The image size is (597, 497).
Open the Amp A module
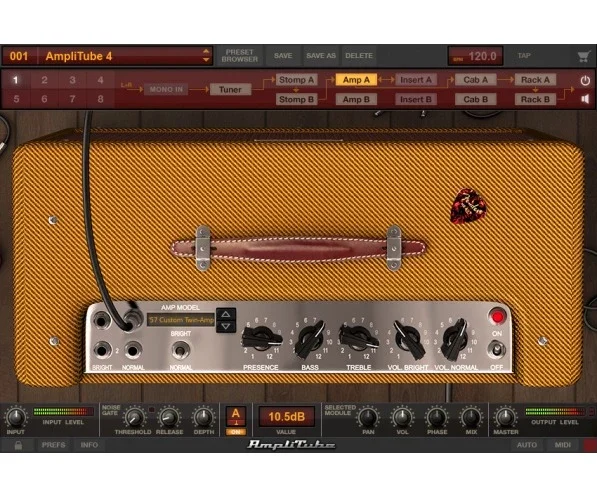[x=356, y=80]
